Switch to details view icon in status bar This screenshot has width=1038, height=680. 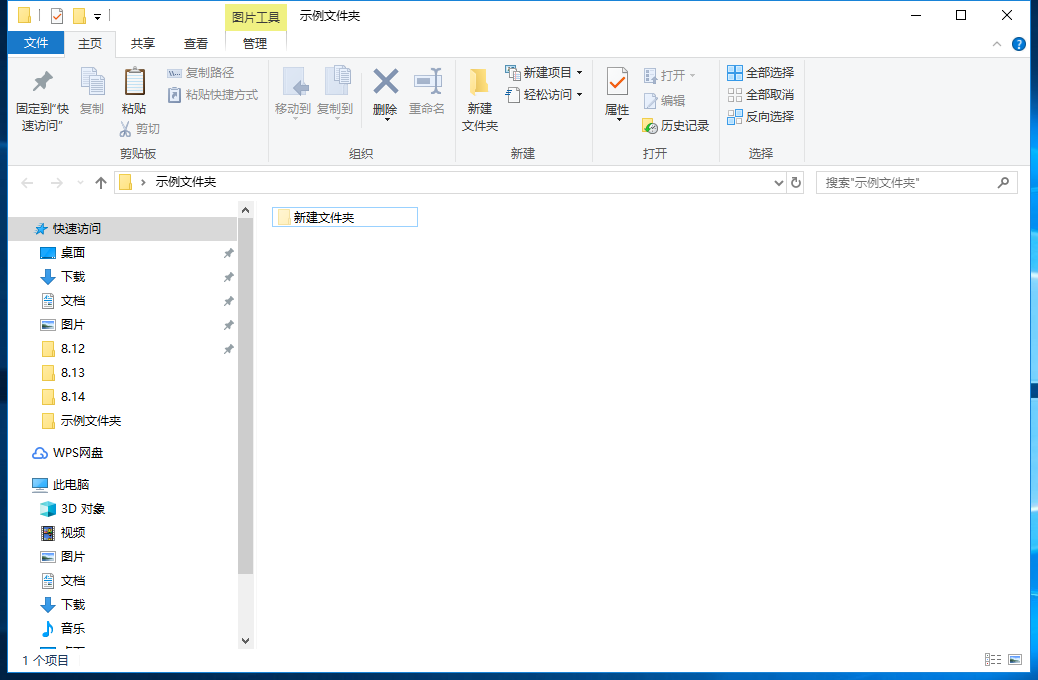(993, 659)
